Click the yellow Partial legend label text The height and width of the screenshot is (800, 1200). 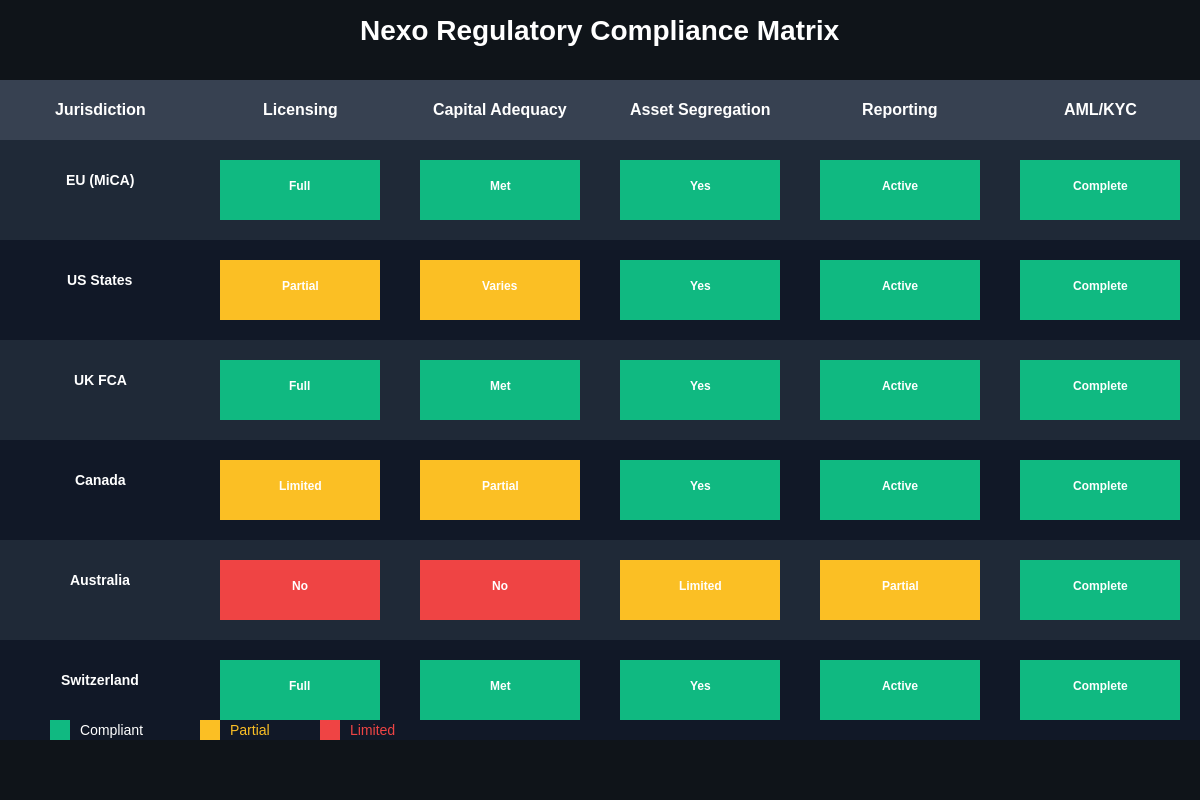(x=250, y=730)
